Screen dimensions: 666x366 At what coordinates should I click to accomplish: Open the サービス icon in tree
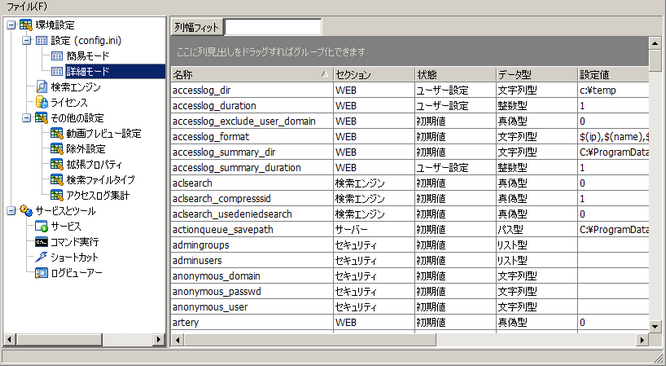pos(42,226)
